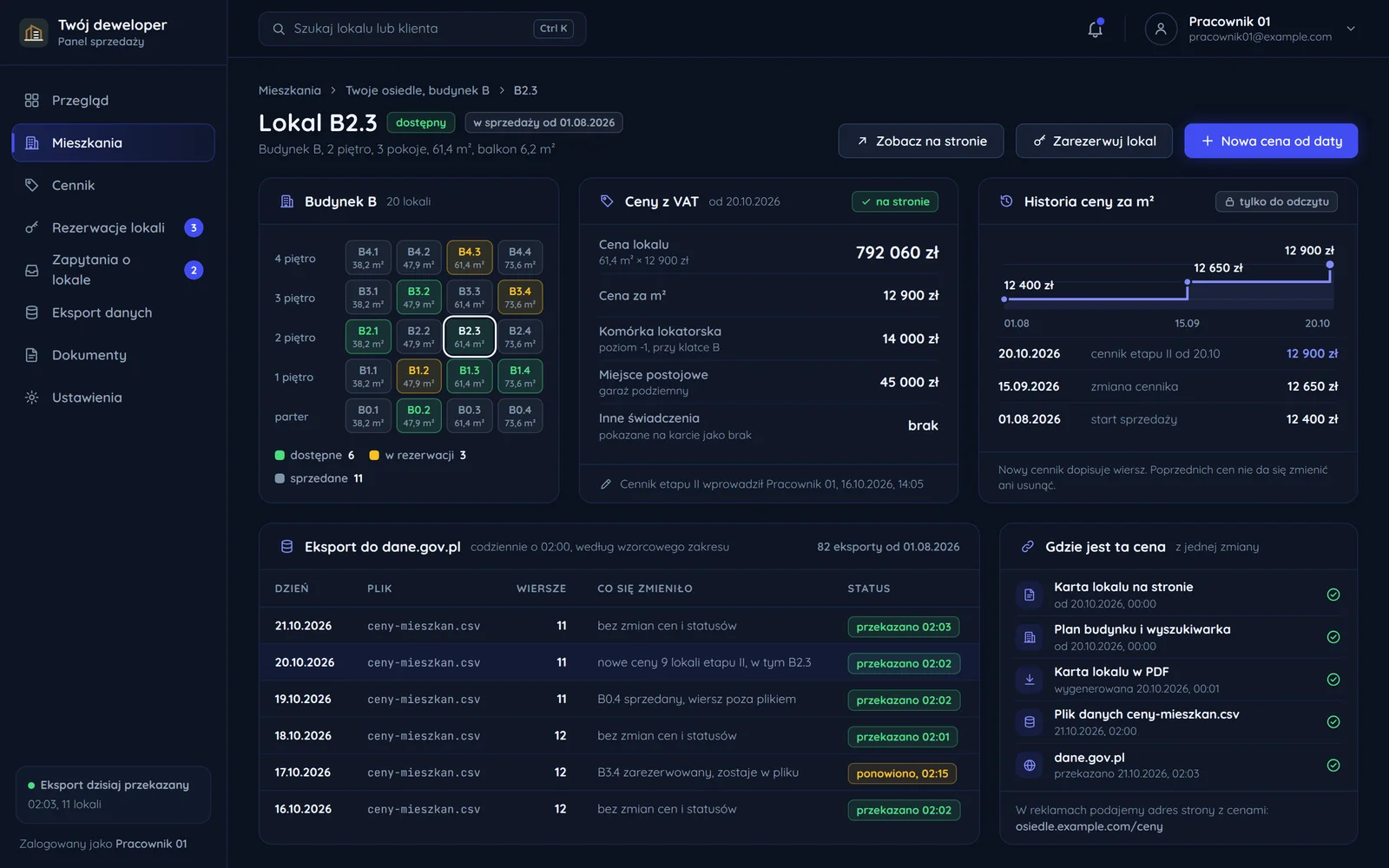Viewport: 1389px width, 868px height.
Task: Click the Eksport do dane.gov.pl database icon
Action: click(286, 547)
